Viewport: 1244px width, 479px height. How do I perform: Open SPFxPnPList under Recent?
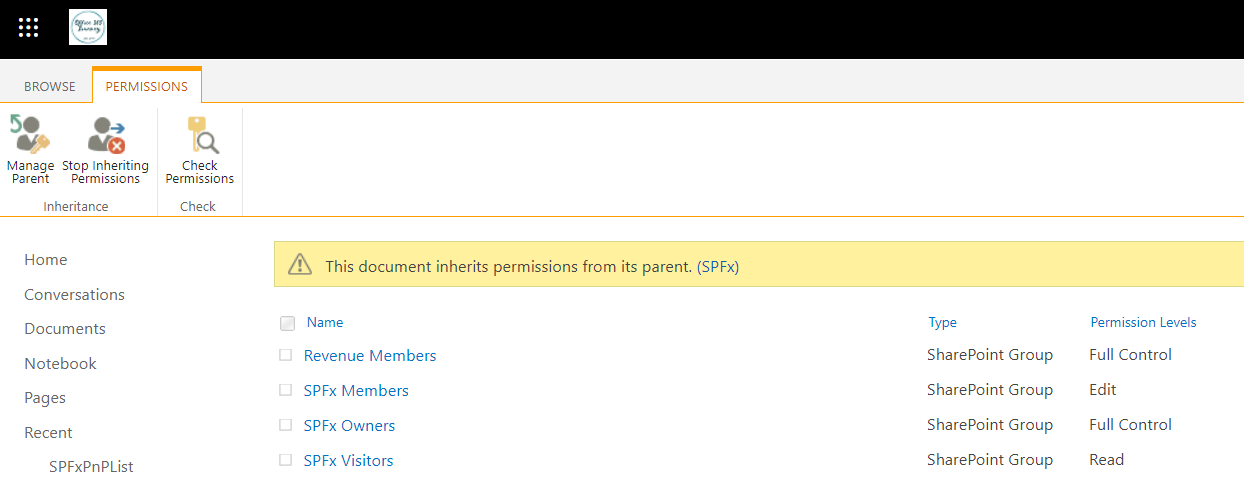(91, 467)
